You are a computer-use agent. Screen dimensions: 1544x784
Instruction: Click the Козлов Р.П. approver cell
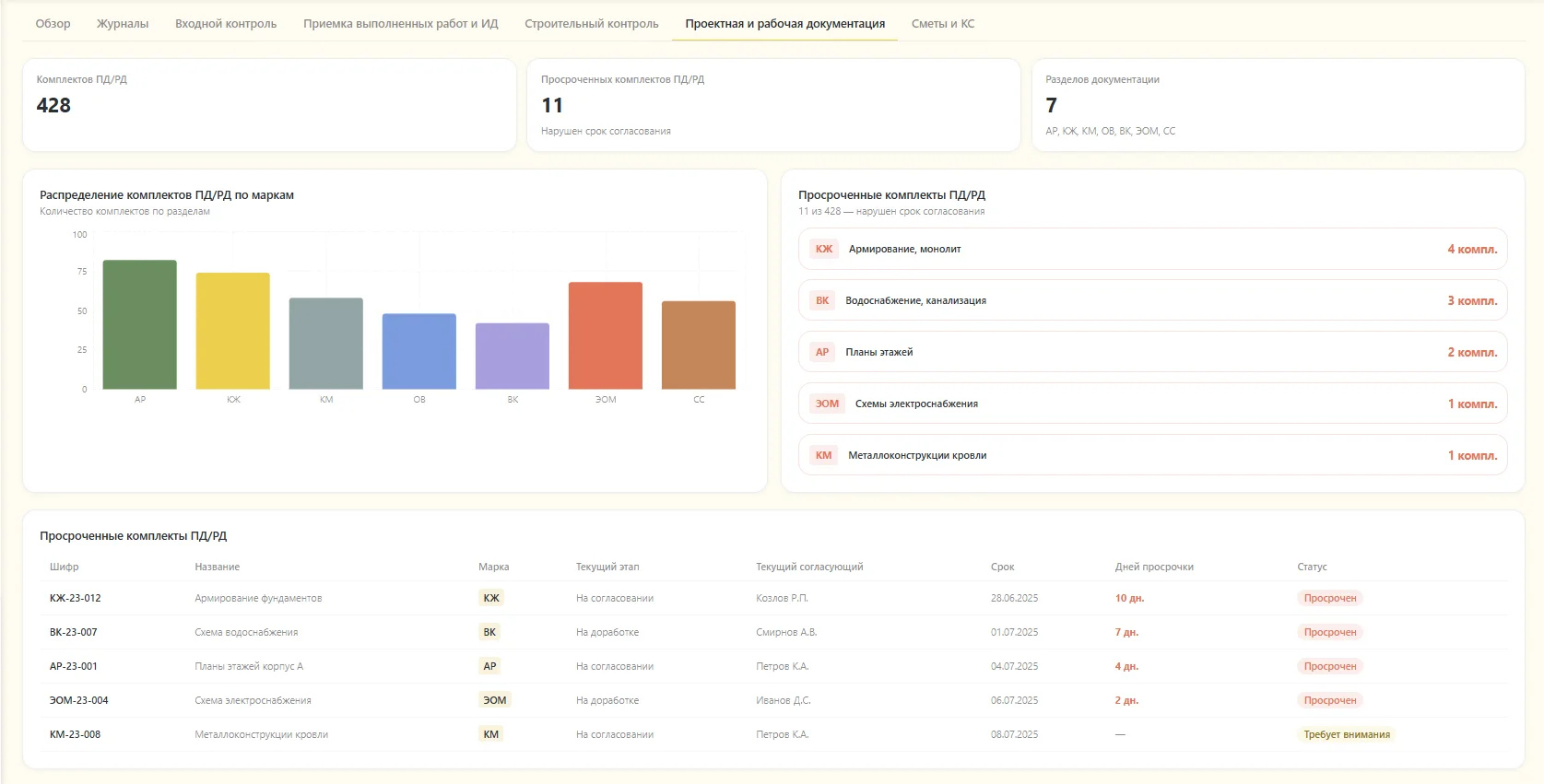click(x=782, y=598)
